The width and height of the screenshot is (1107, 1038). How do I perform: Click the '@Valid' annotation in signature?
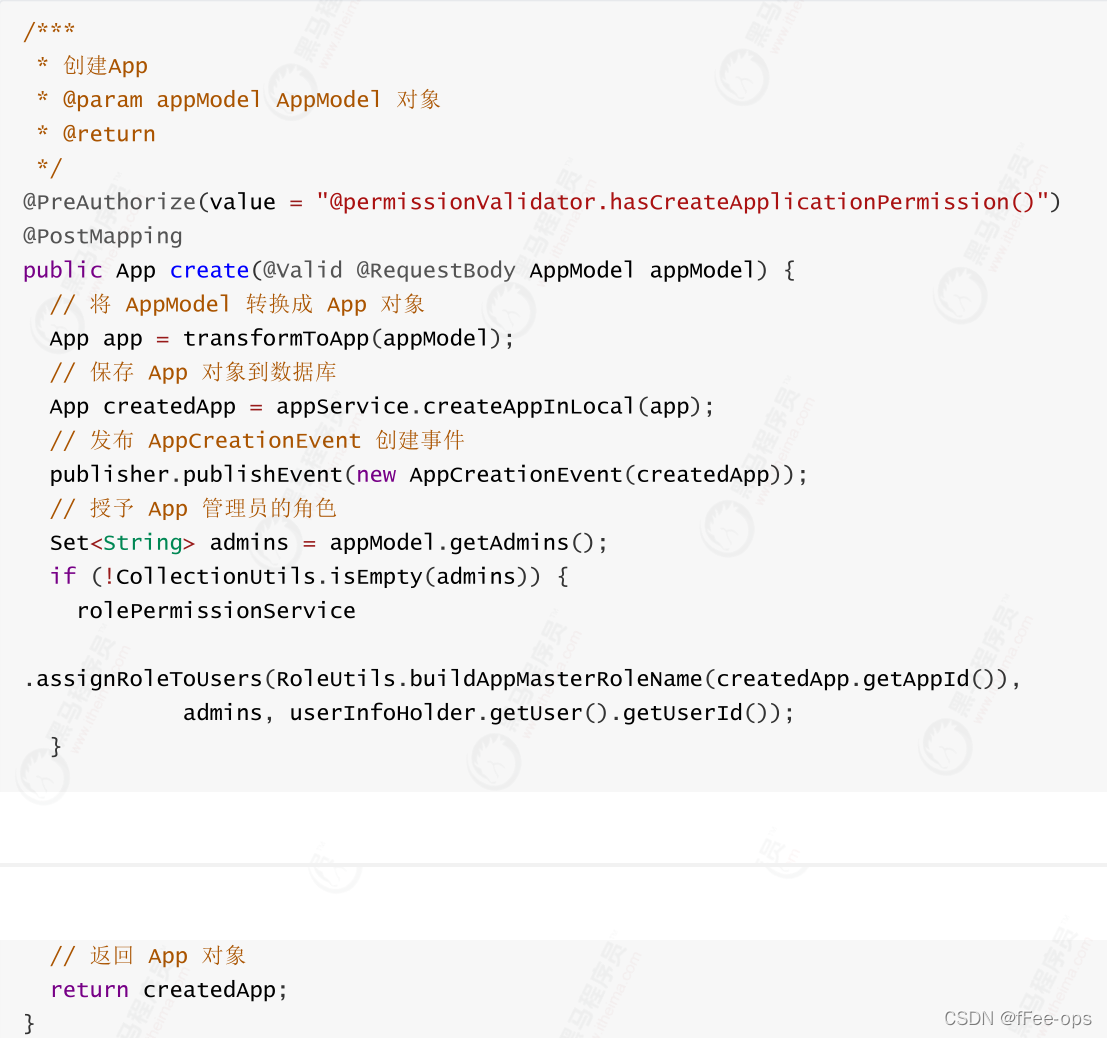pyautogui.click(x=302, y=270)
